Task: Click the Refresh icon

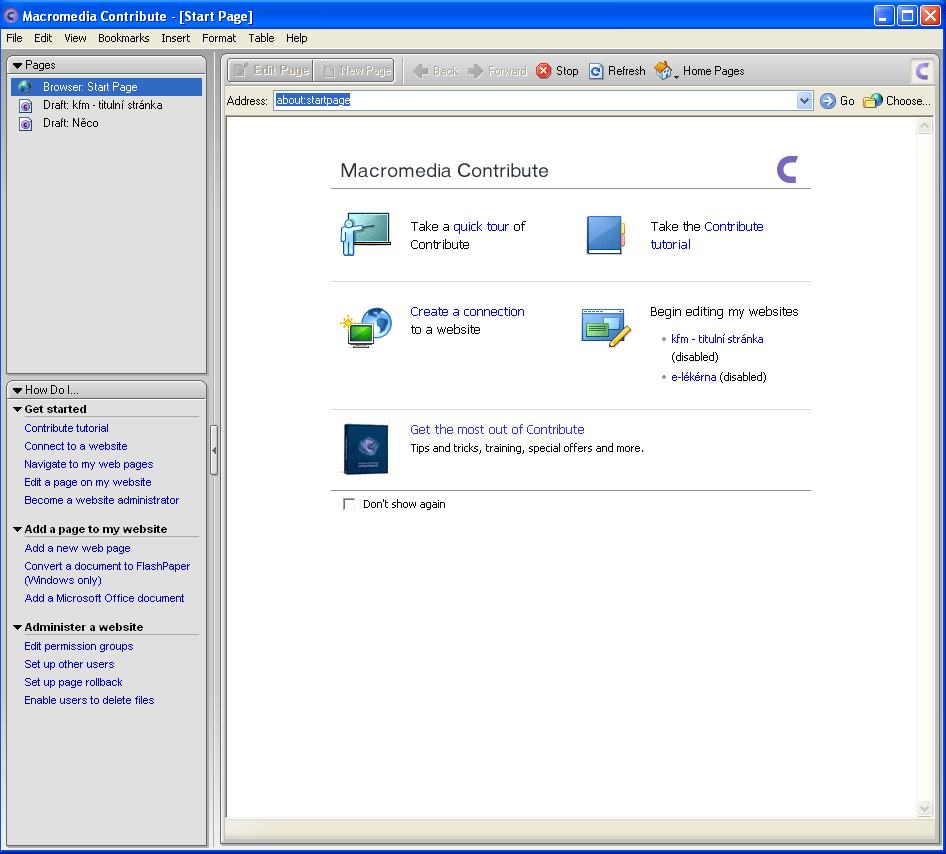Action: coord(595,71)
